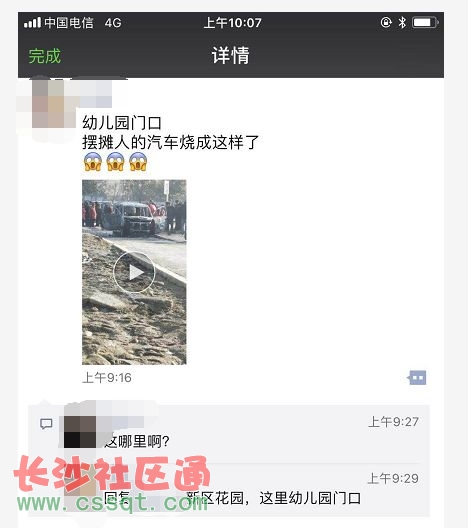The width and height of the screenshot is (468, 528).
Task: Open the like/comment action icon
Action: [417, 377]
